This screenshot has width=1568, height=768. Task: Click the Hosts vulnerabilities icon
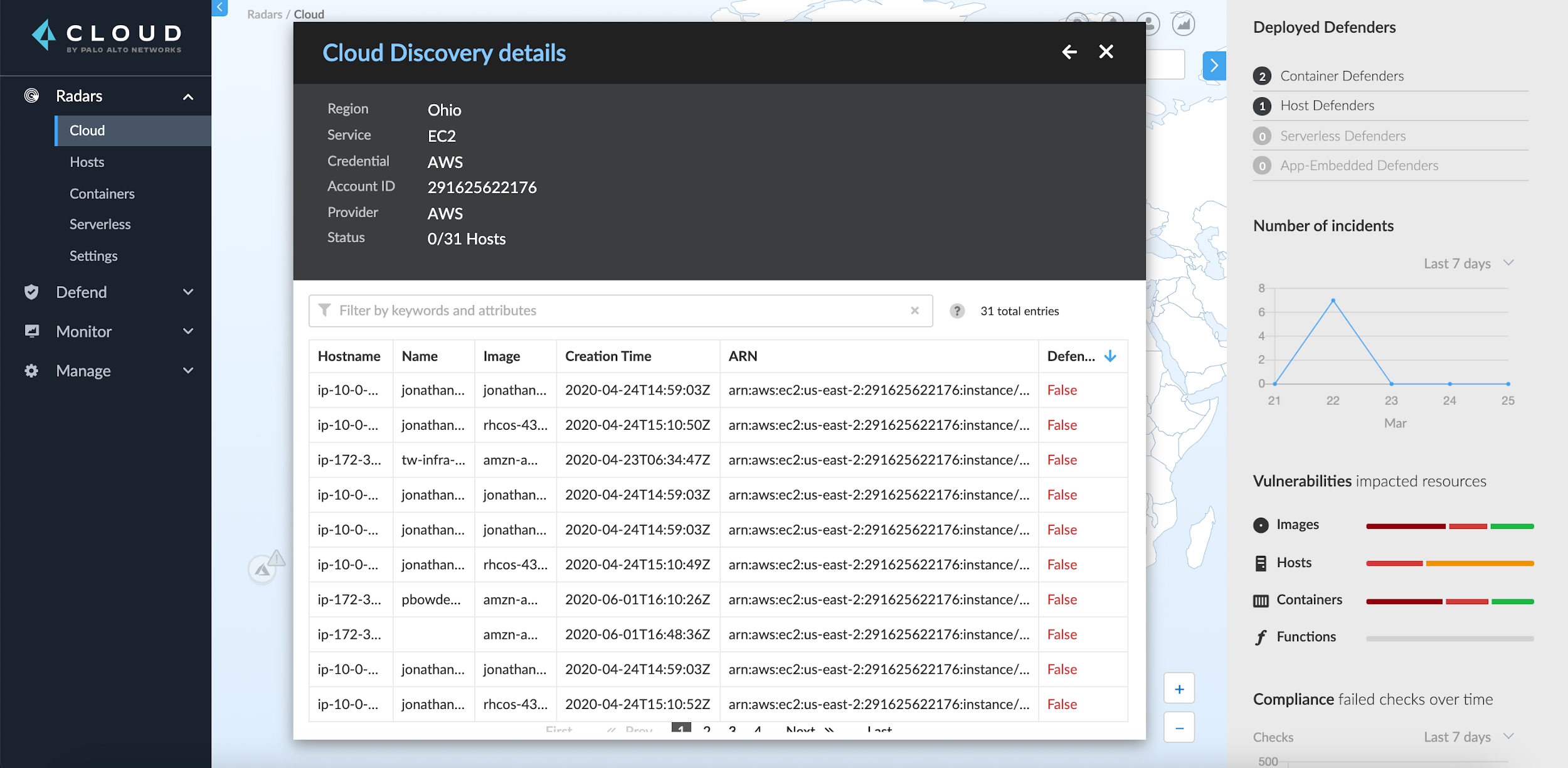point(1261,563)
